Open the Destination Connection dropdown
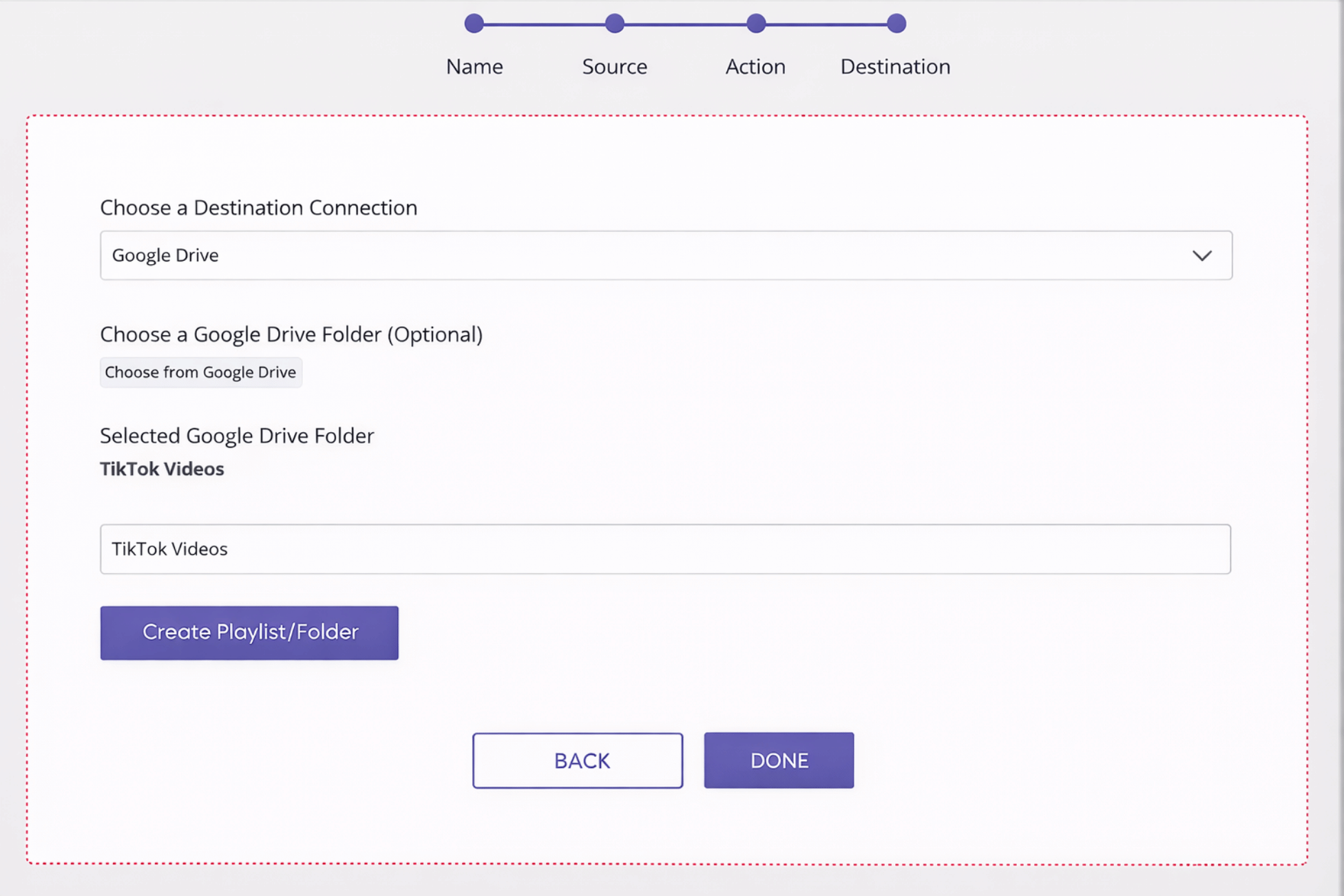1344x896 pixels. [665, 255]
